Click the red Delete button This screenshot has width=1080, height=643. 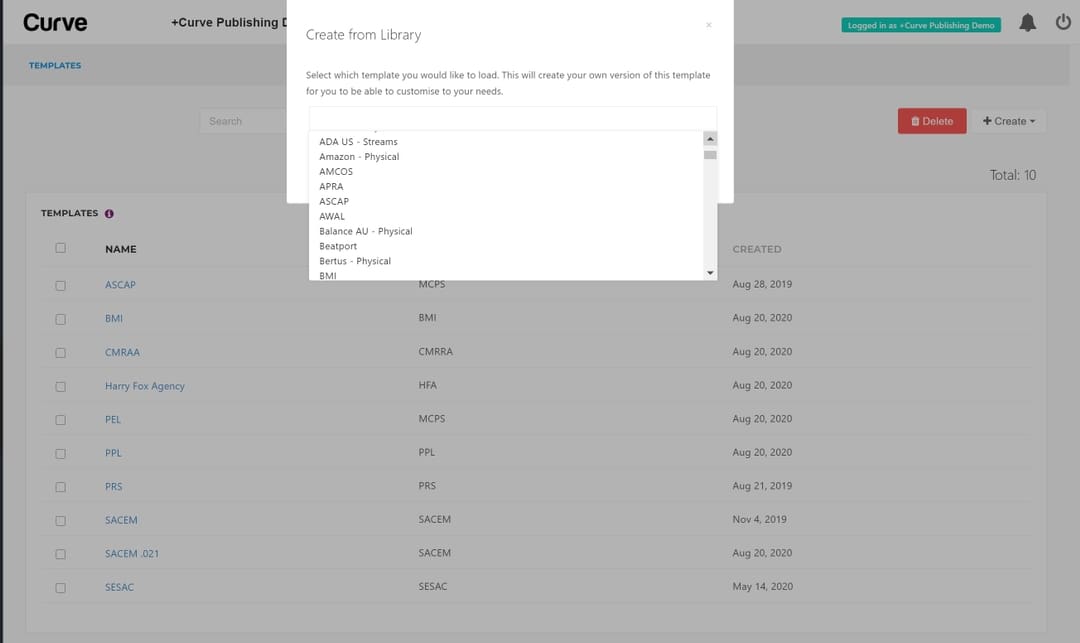coord(931,120)
